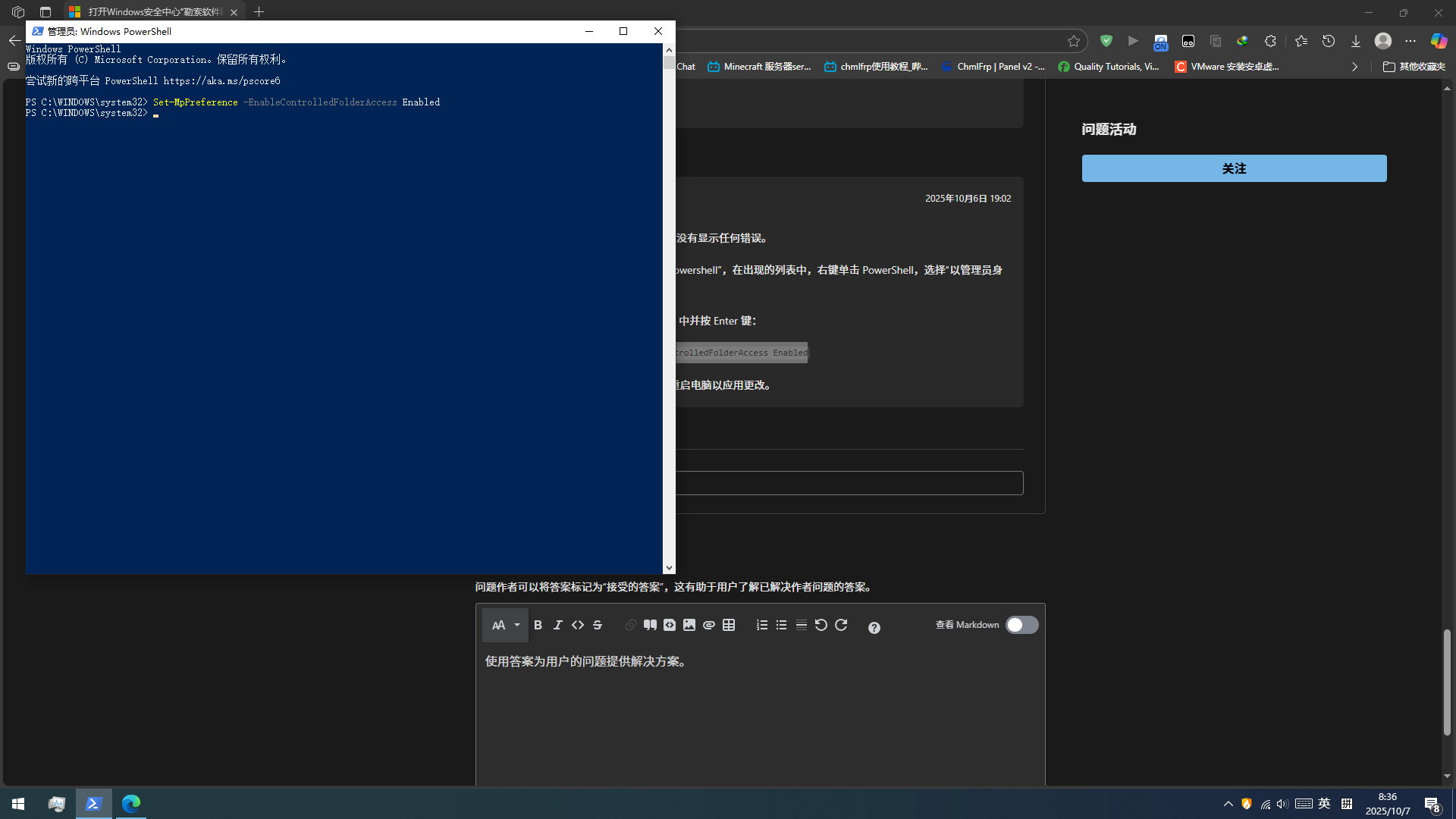Click the blue 关注 follow button
Screen dimensions: 1456x819
coord(1234,168)
